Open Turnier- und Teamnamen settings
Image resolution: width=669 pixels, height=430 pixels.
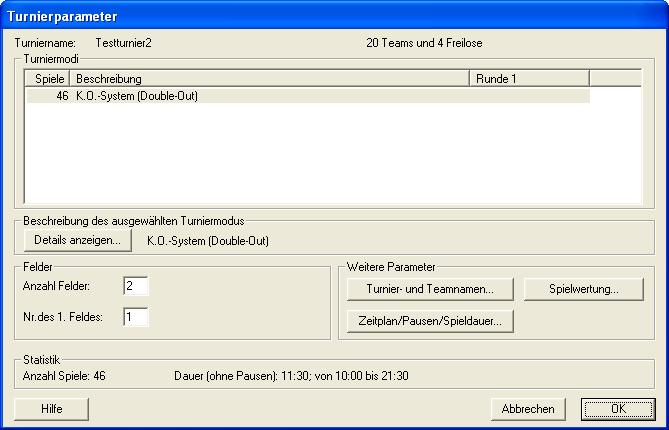[x=431, y=289]
